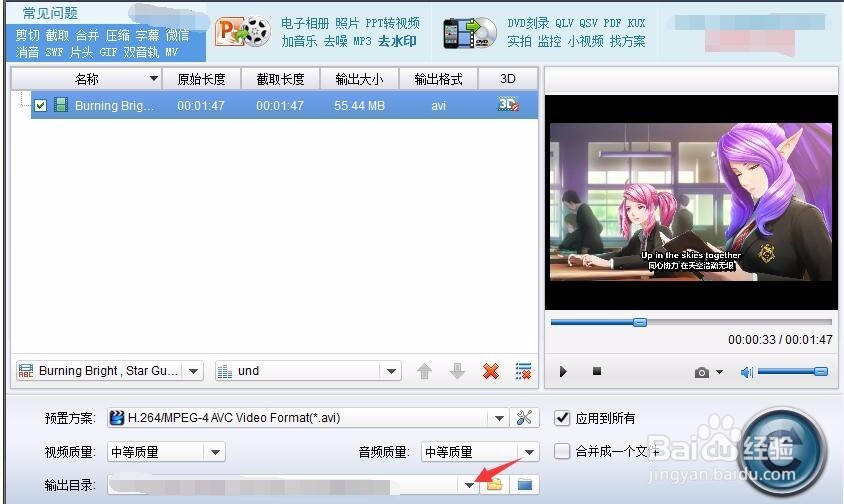Open the 名称 column dropdown arrow
This screenshot has width=844, height=504.
154,79
